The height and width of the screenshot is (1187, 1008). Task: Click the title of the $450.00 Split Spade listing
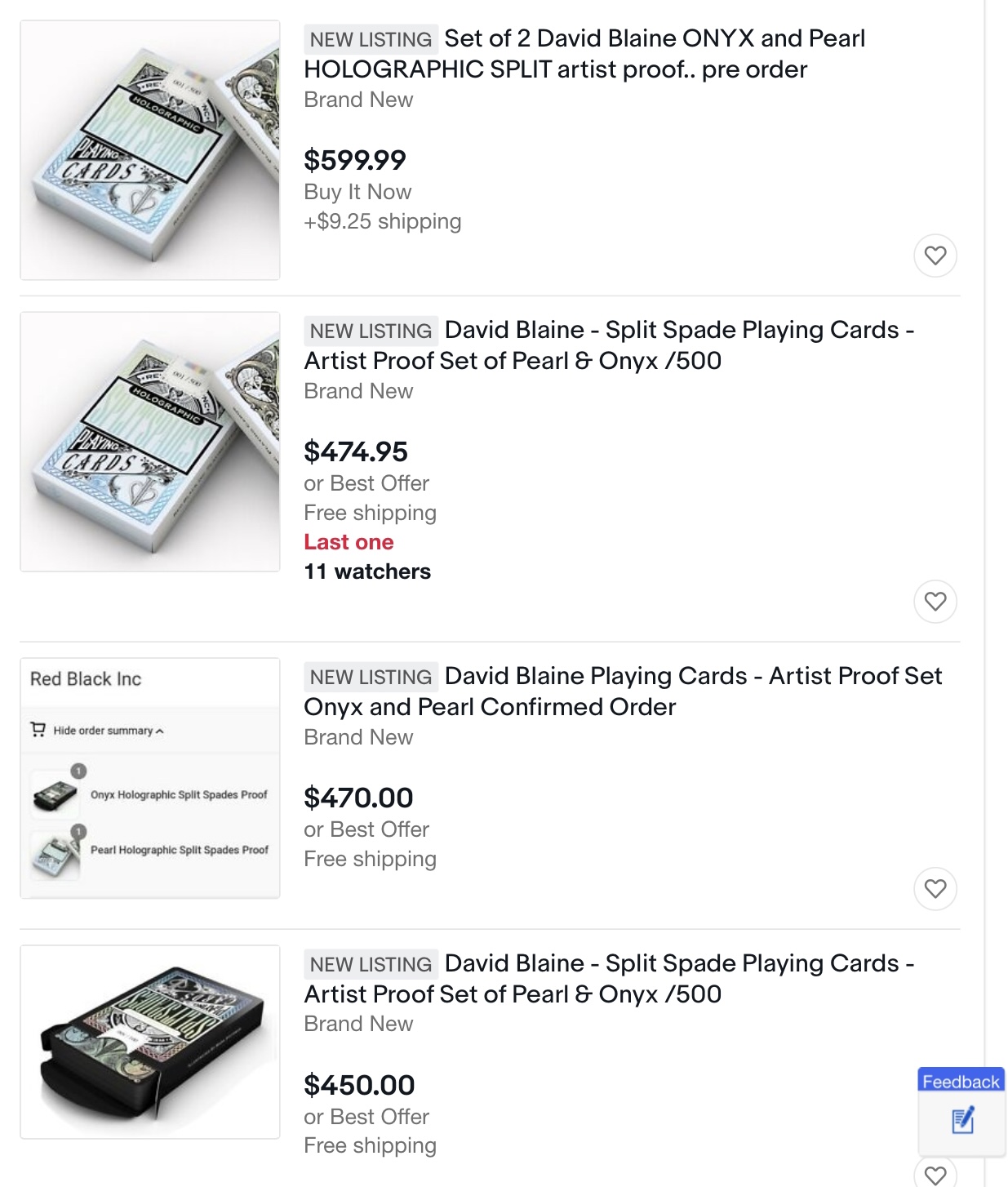[x=608, y=978]
